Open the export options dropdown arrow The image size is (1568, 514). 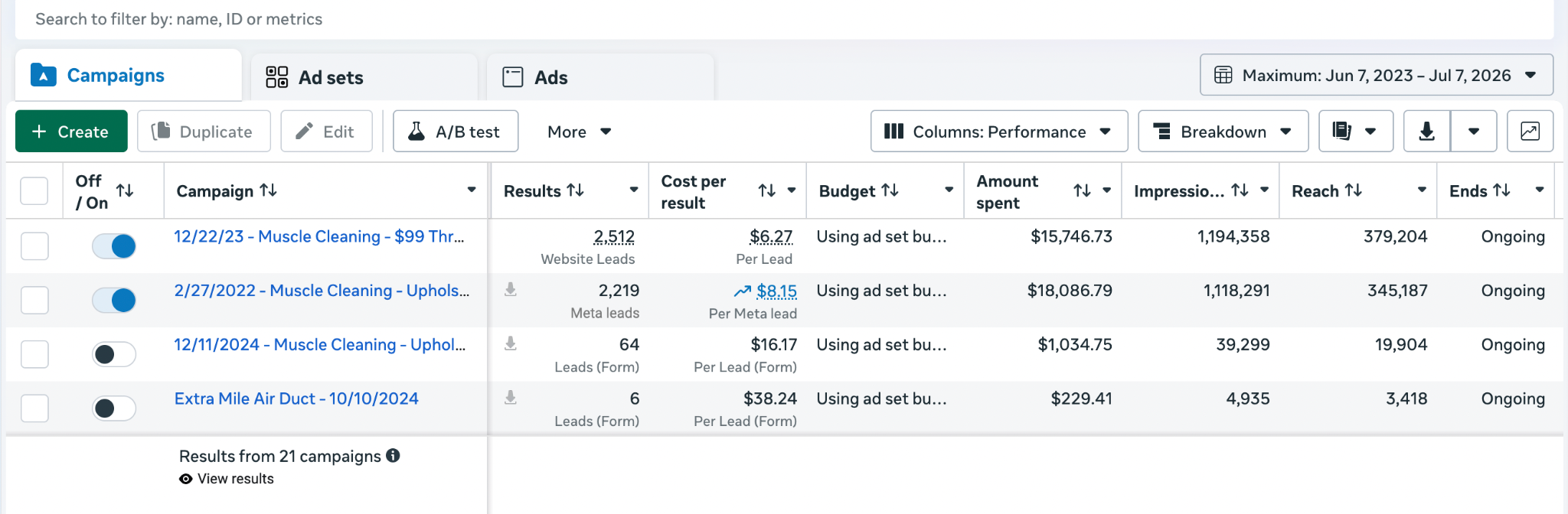tap(1474, 132)
